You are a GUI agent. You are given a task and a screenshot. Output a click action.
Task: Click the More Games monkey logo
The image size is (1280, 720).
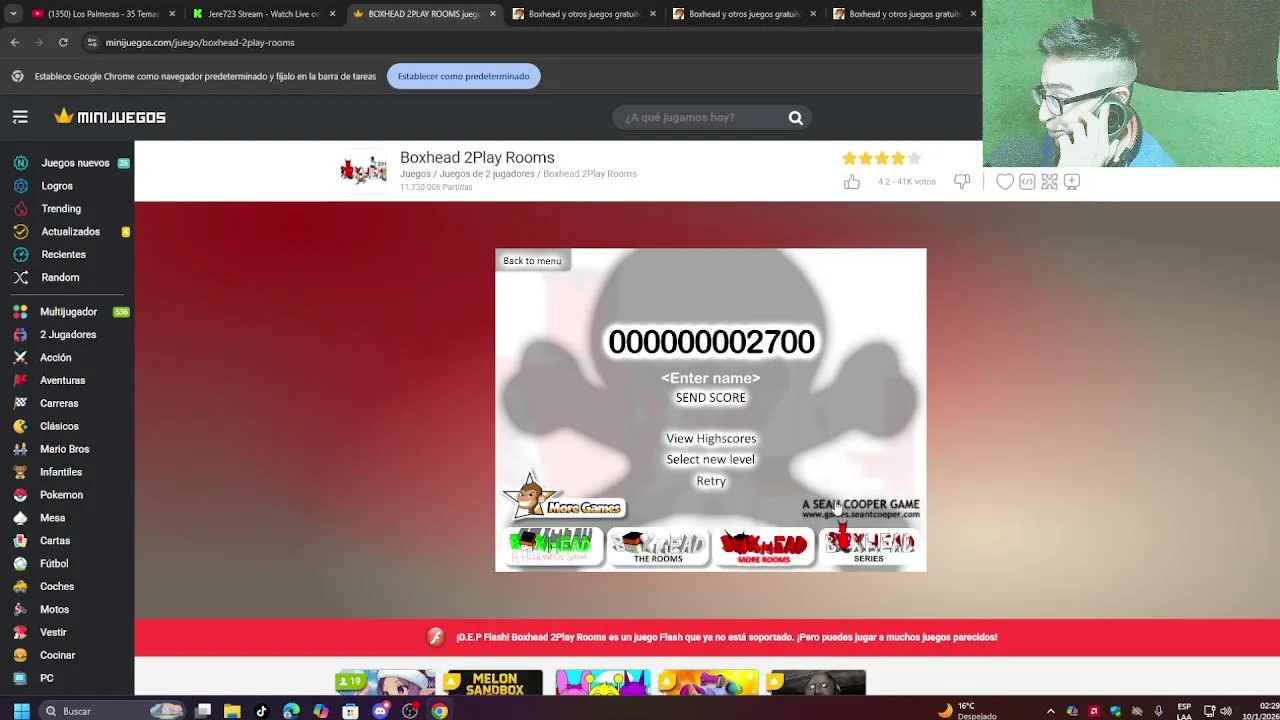coord(563,496)
